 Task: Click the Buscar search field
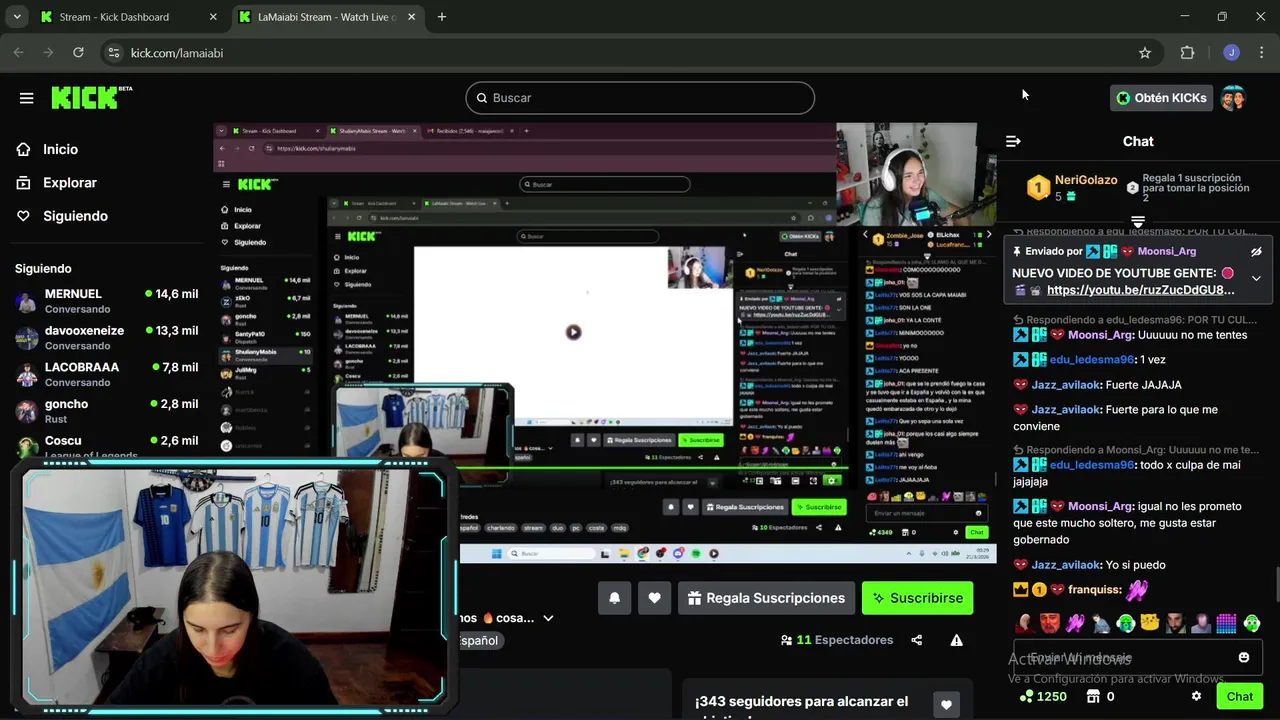click(640, 98)
